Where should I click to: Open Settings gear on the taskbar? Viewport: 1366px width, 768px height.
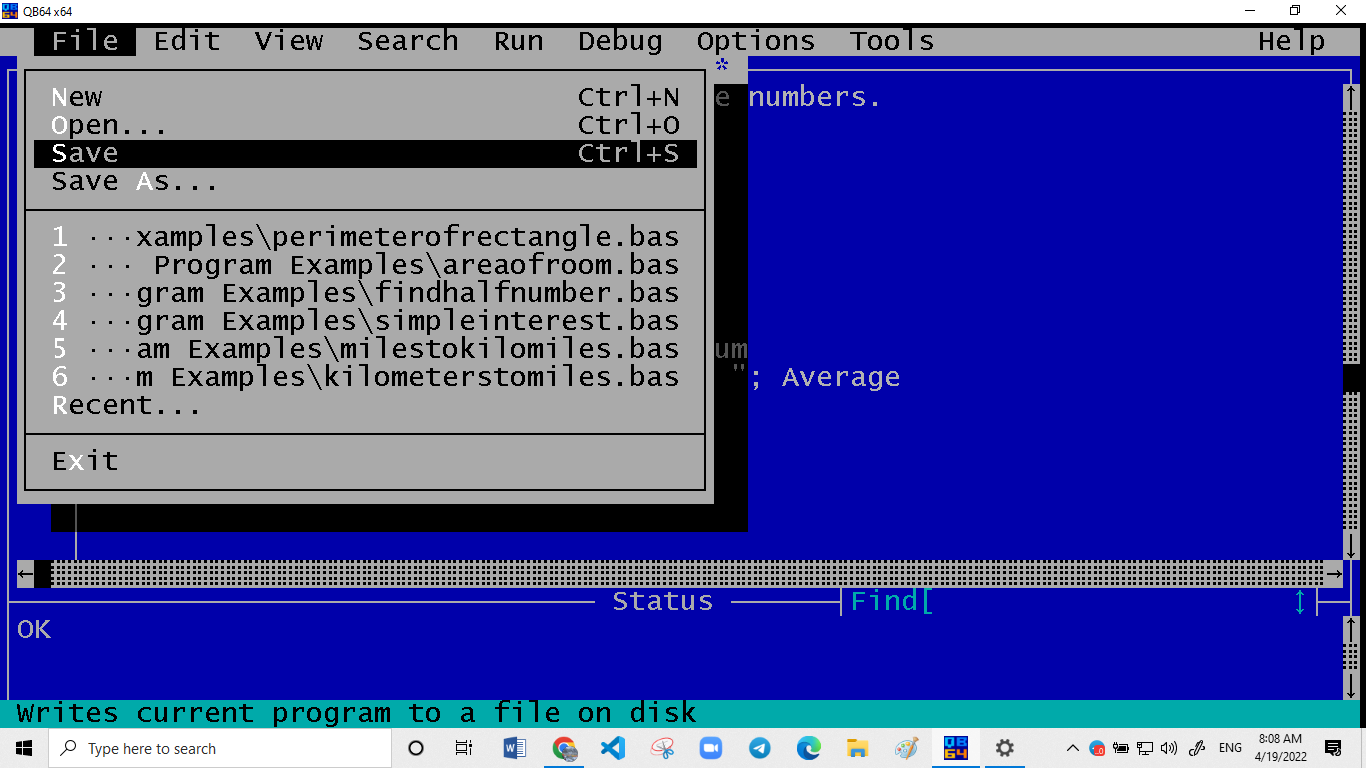tap(1005, 748)
